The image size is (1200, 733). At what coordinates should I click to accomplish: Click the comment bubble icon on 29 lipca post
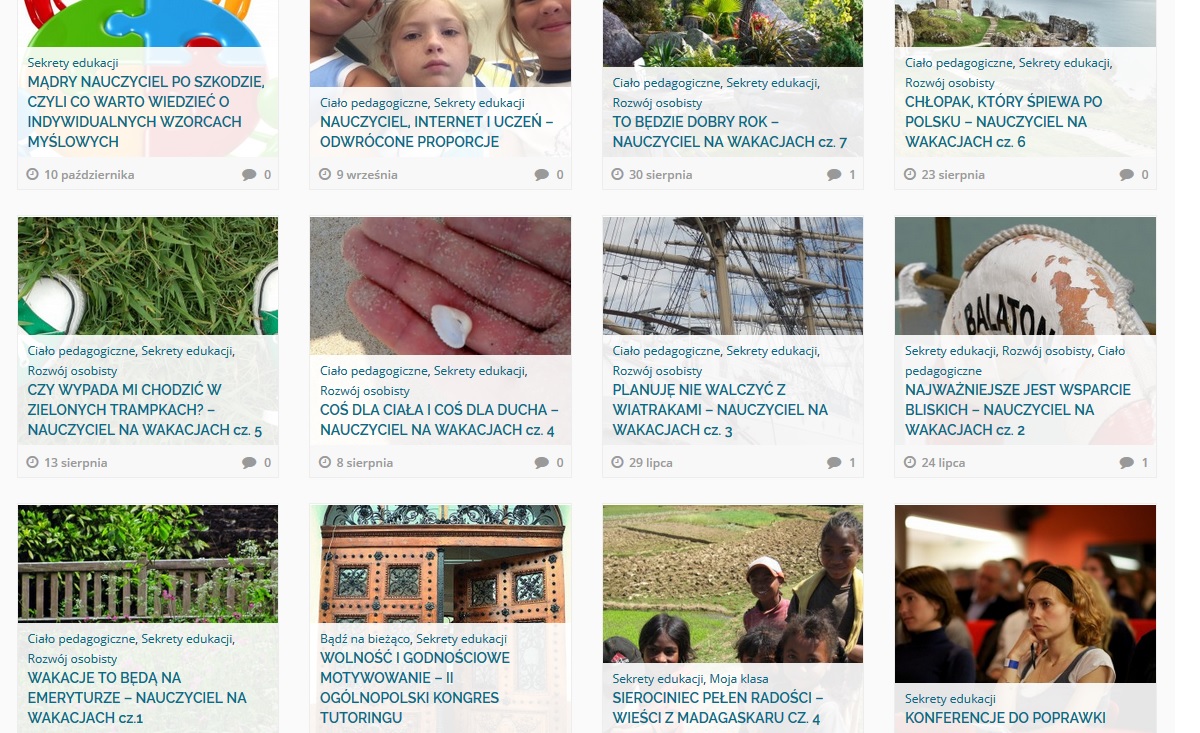pyautogui.click(x=834, y=463)
